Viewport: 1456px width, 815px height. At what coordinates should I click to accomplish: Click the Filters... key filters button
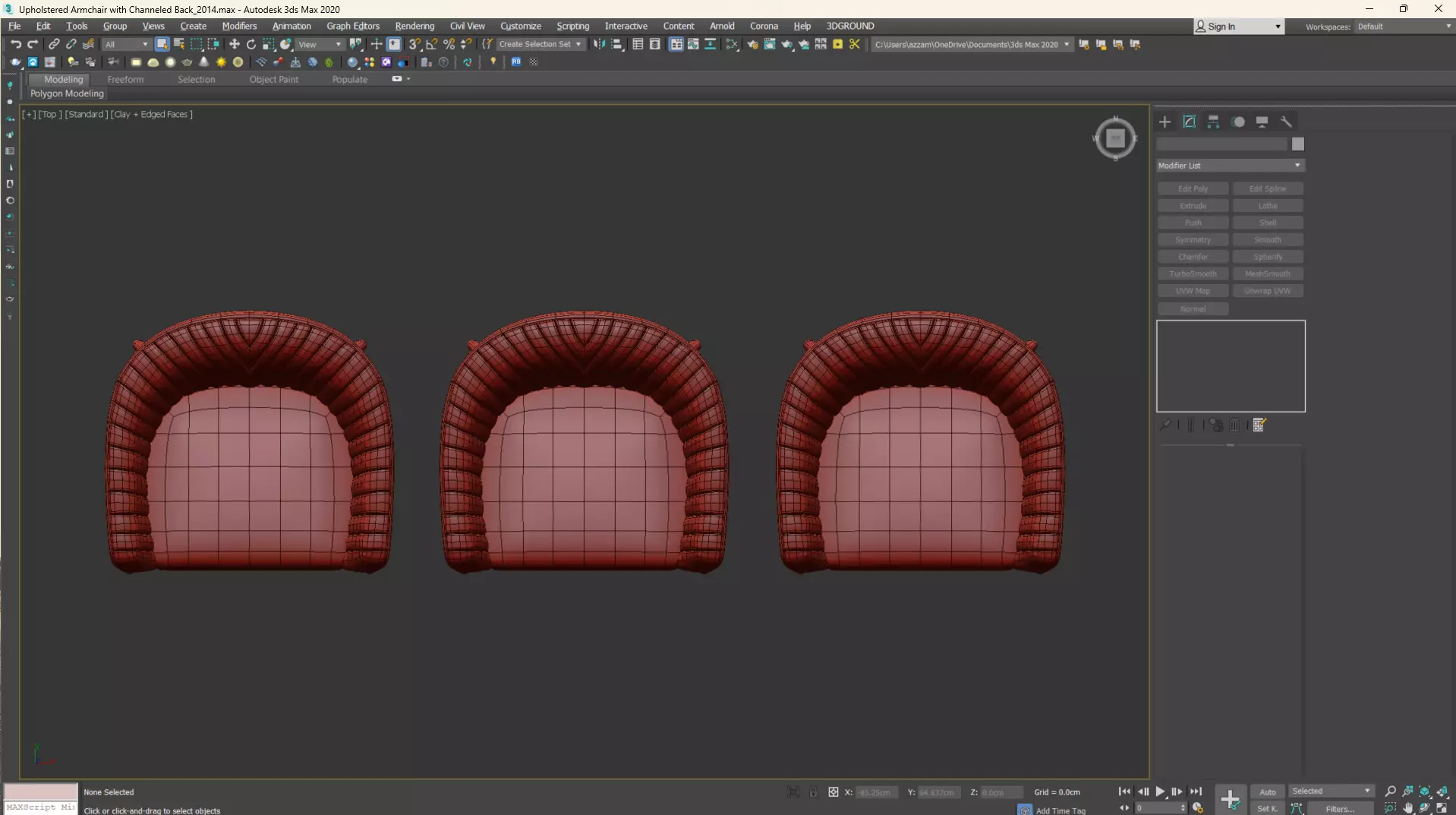pyautogui.click(x=1339, y=808)
